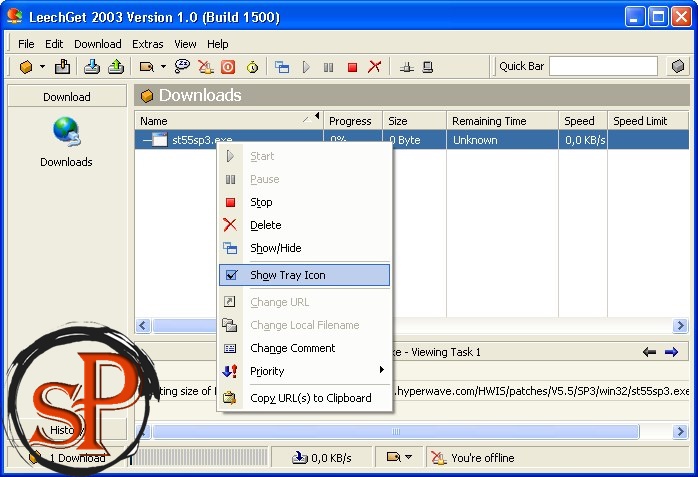Click the Download sidebar header button
698x477 pixels.
pos(66,97)
